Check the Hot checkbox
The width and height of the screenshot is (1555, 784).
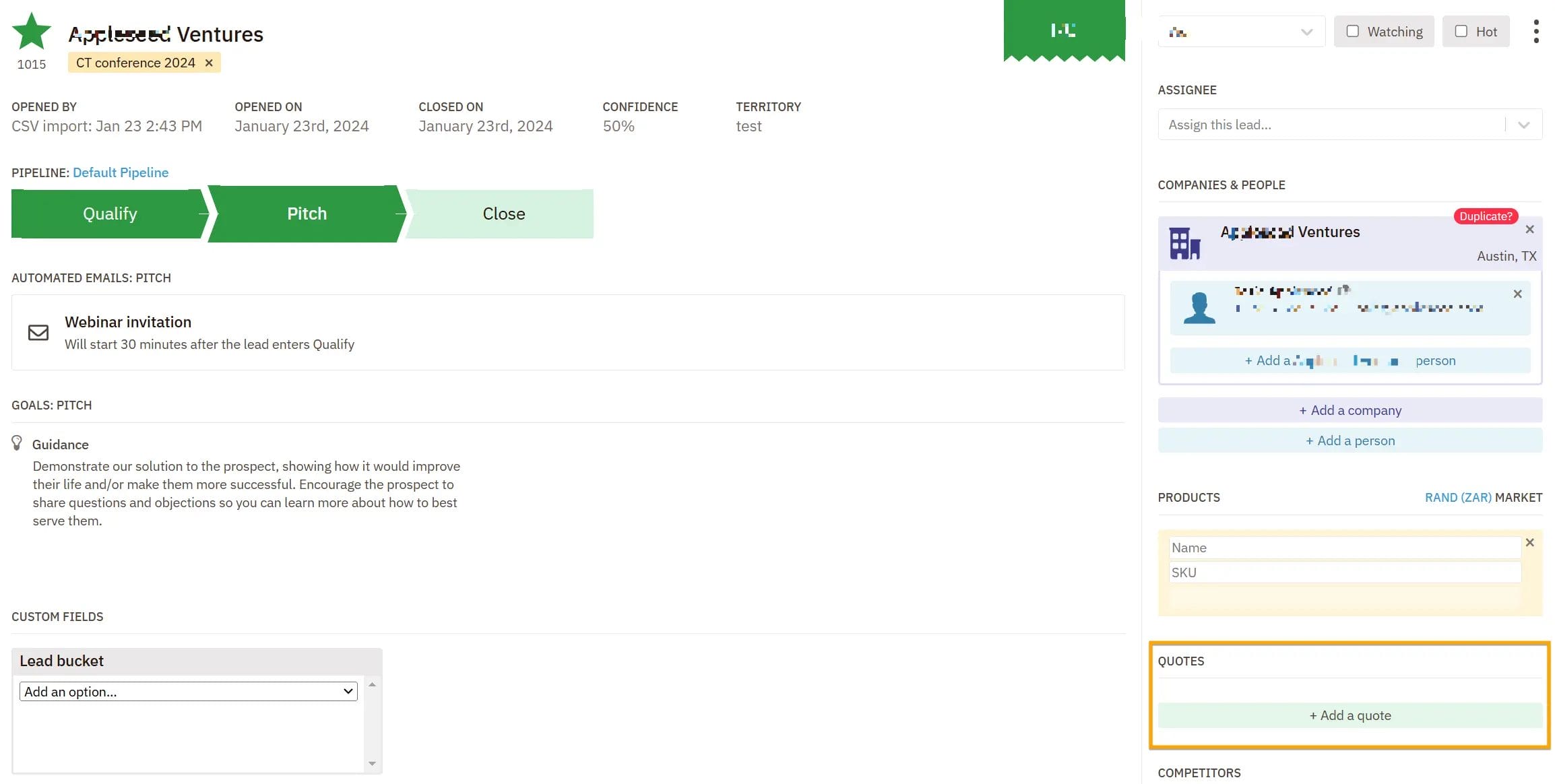(1461, 31)
